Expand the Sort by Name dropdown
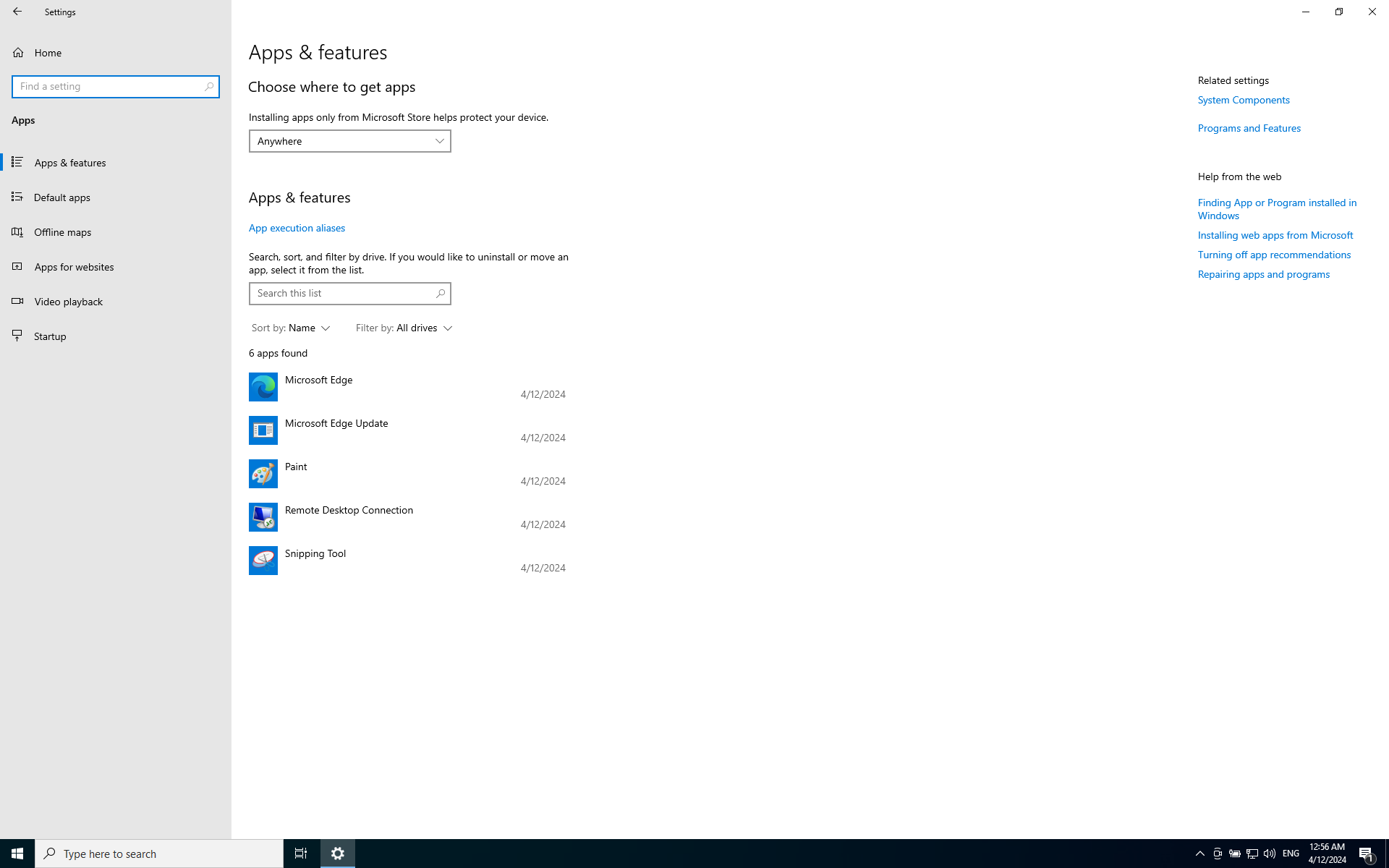1389x868 pixels. coord(290,328)
